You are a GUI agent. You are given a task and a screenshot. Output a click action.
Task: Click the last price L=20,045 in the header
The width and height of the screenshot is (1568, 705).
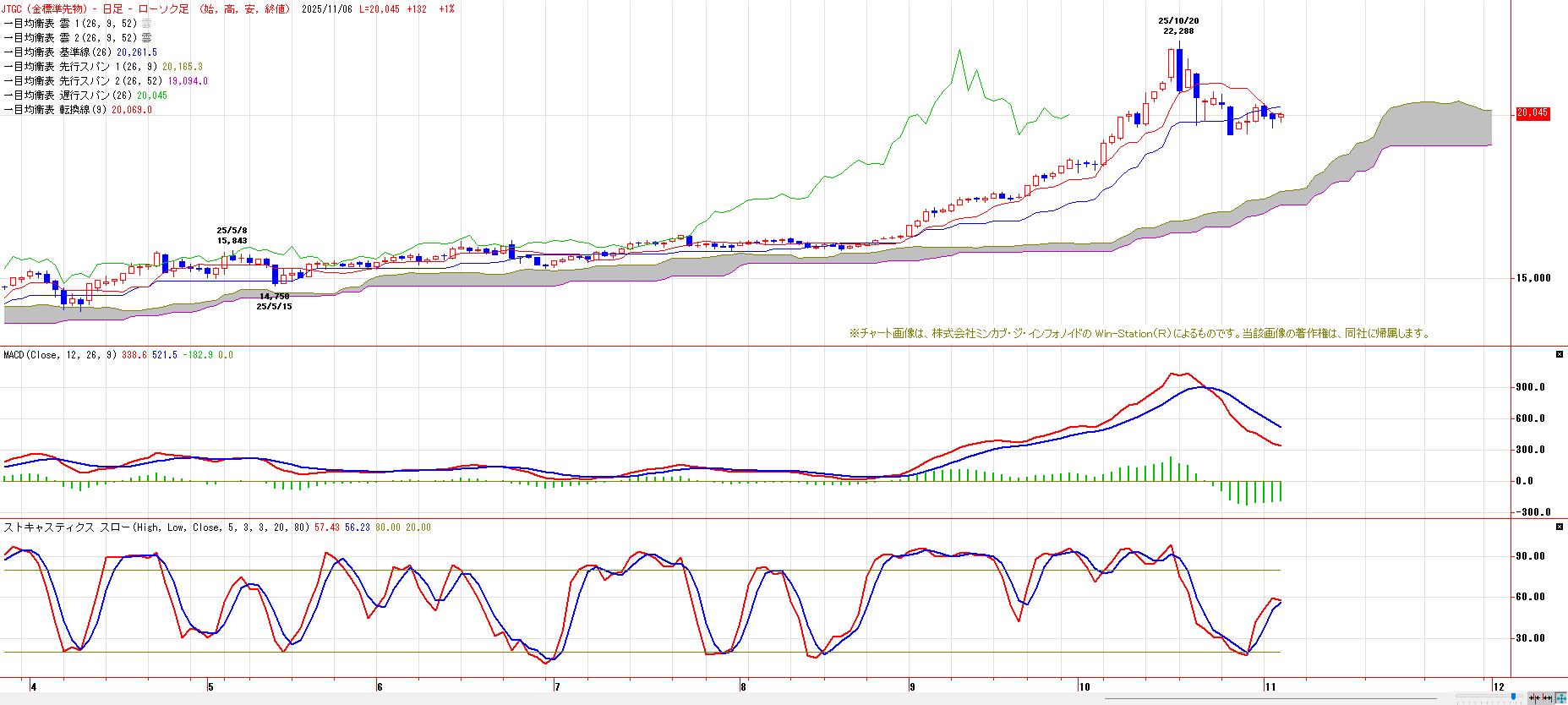[380, 8]
